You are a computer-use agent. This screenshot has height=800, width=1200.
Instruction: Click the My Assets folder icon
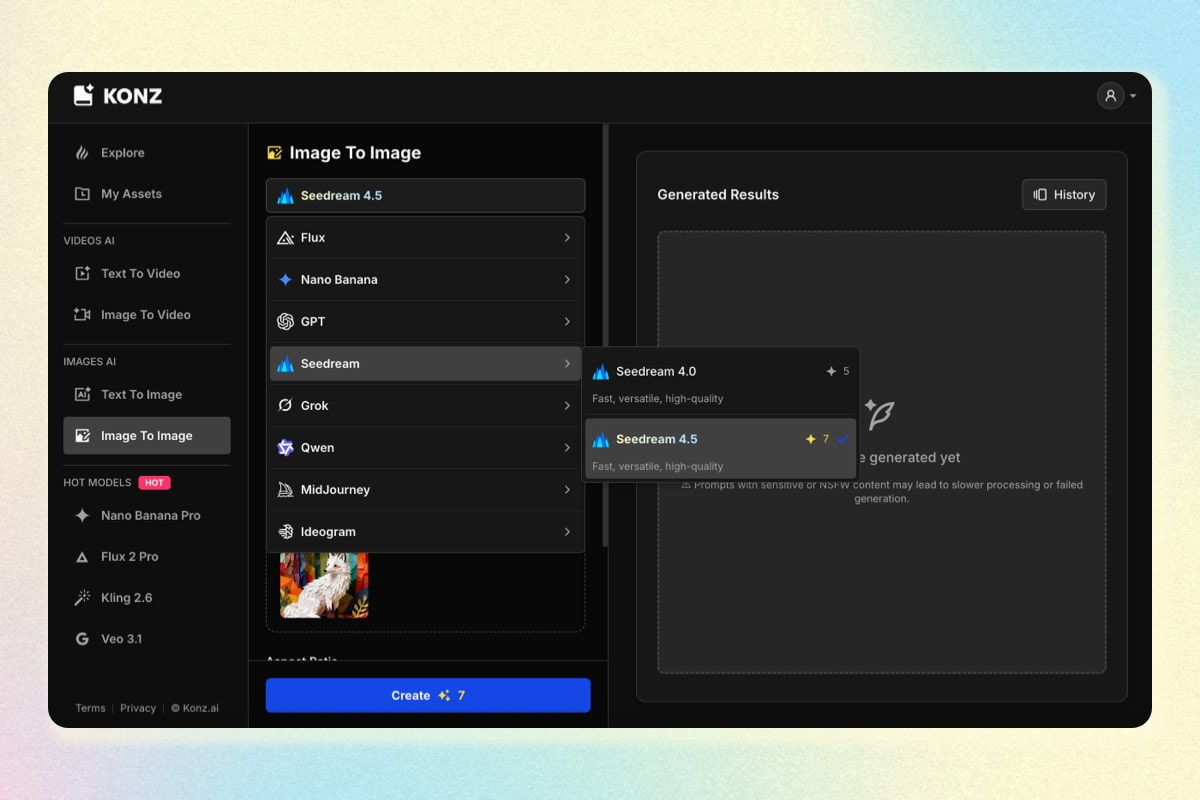[x=83, y=194]
